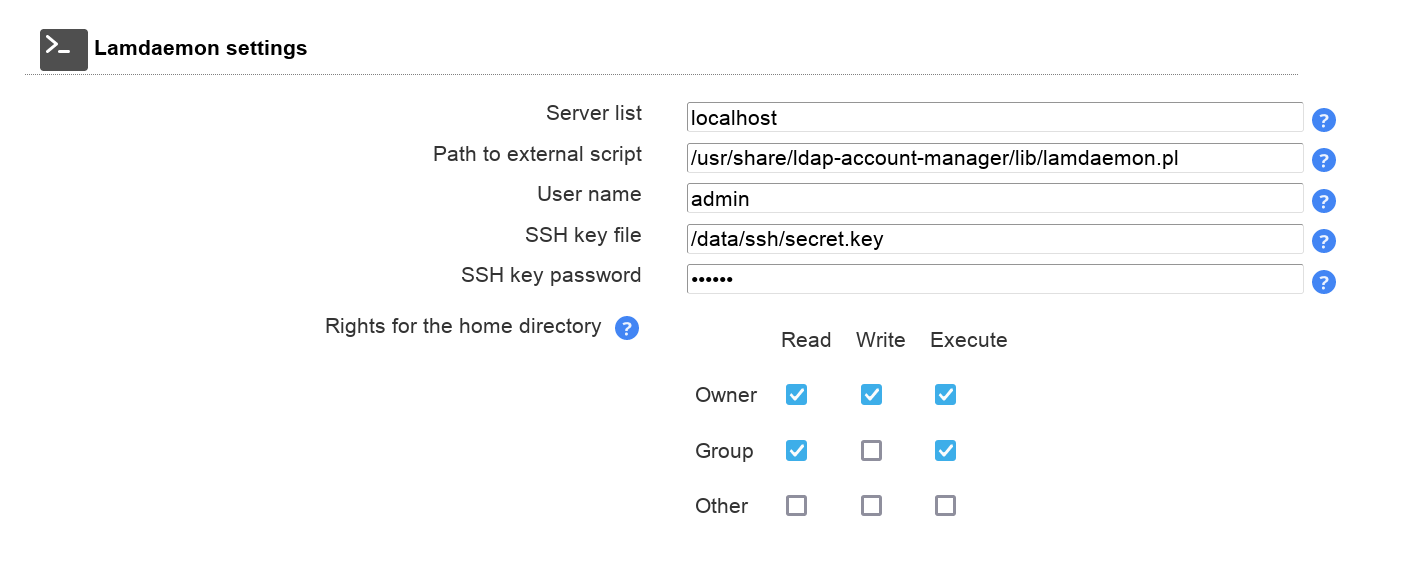Enable Other Execute permission
This screenshot has width=1412, height=572.
945,506
